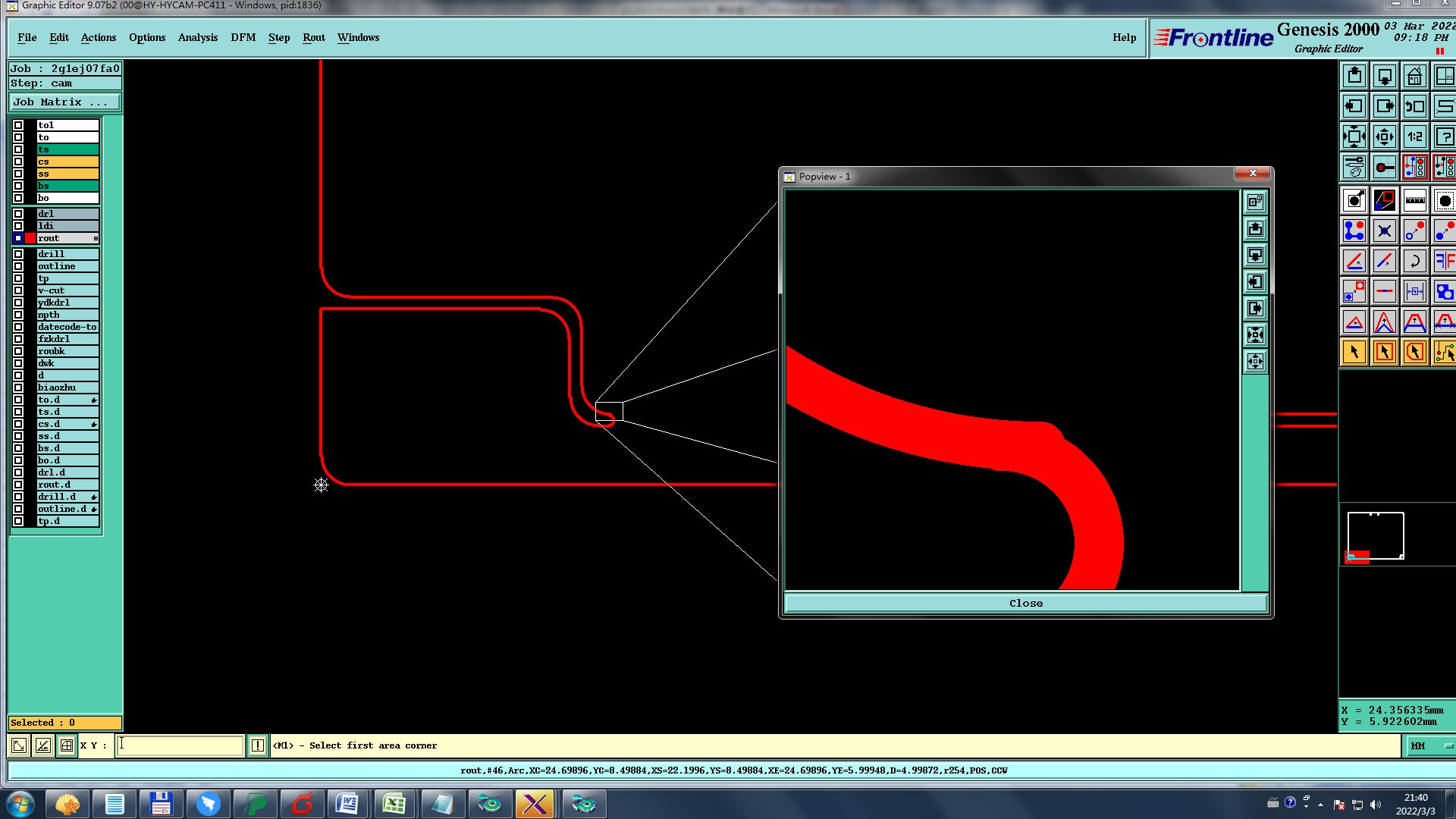Screen dimensions: 1456x819
Task: Open the Rout menu
Action: pos(313,37)
